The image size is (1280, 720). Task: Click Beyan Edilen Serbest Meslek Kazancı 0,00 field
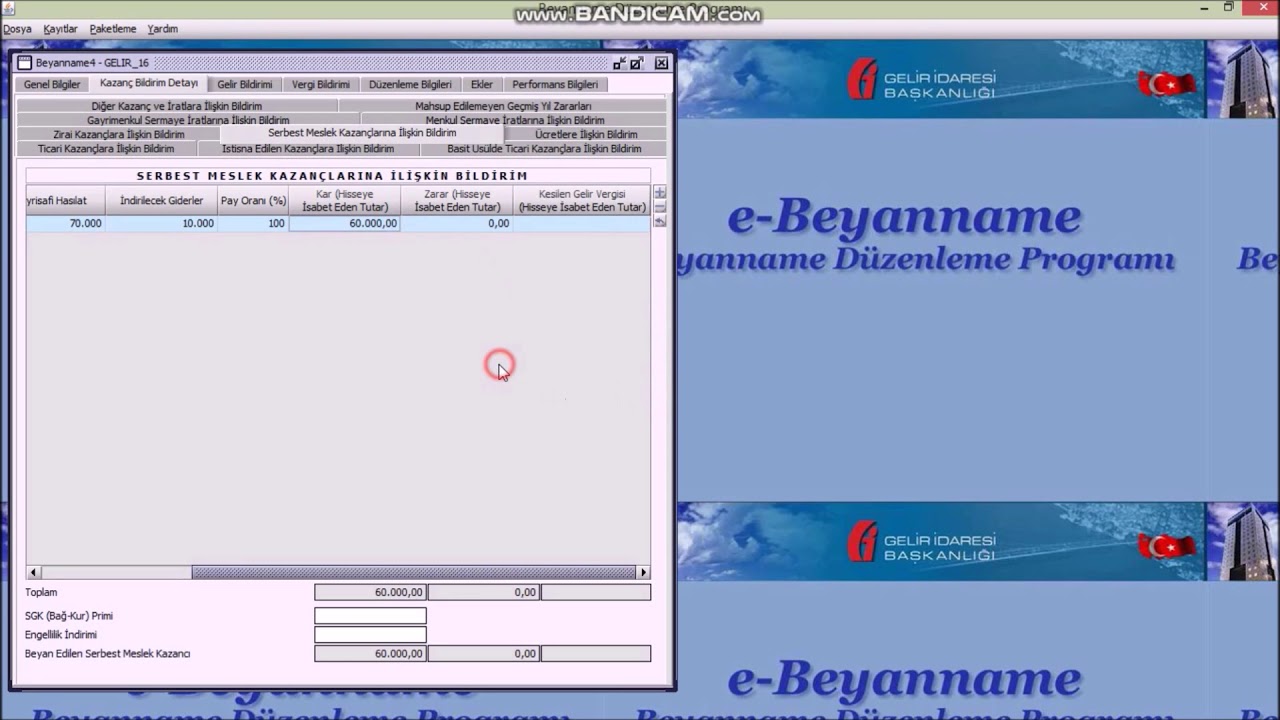coord(483,654)
